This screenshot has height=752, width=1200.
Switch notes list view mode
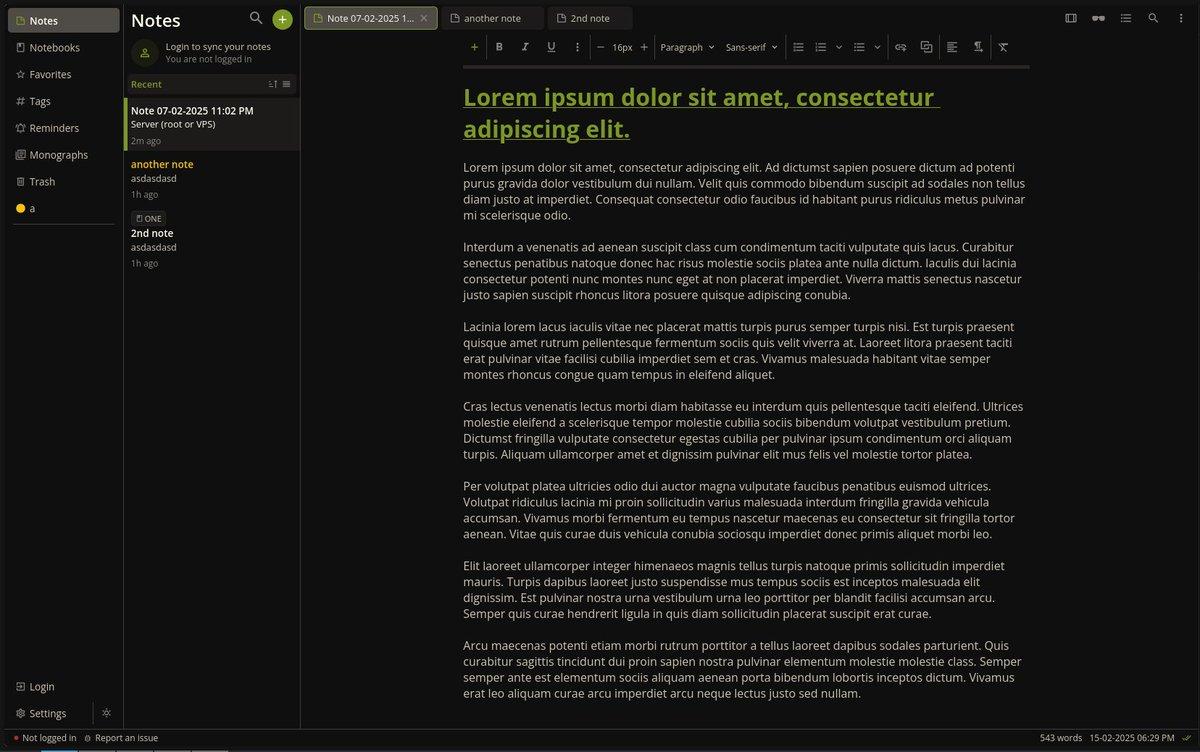point(287,84)
